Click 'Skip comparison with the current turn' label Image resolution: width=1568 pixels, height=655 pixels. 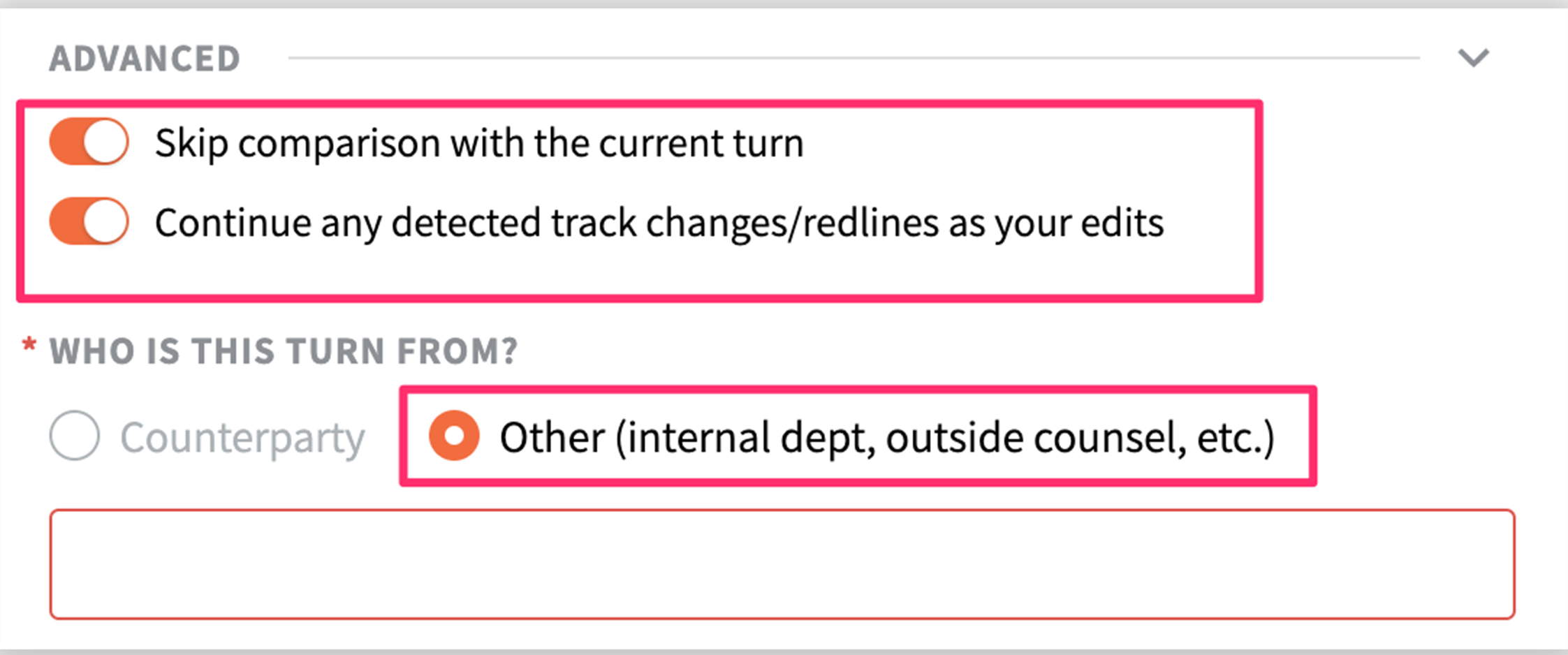click(x=479, y=144)
